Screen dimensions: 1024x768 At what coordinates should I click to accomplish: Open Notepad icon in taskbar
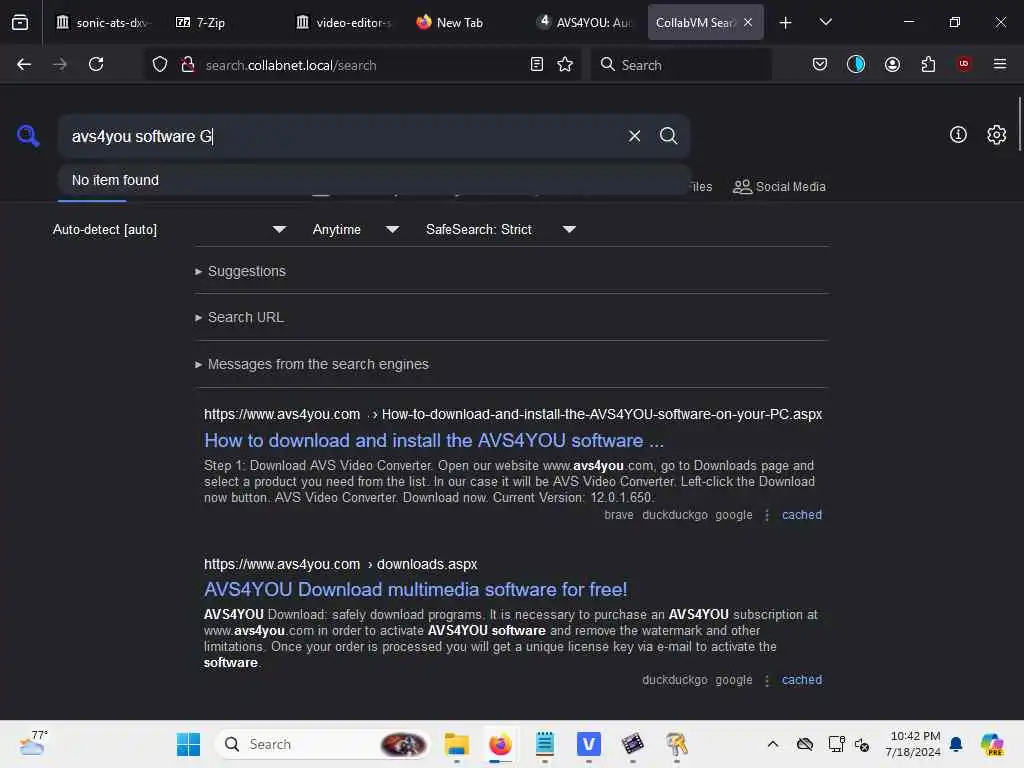545,744
